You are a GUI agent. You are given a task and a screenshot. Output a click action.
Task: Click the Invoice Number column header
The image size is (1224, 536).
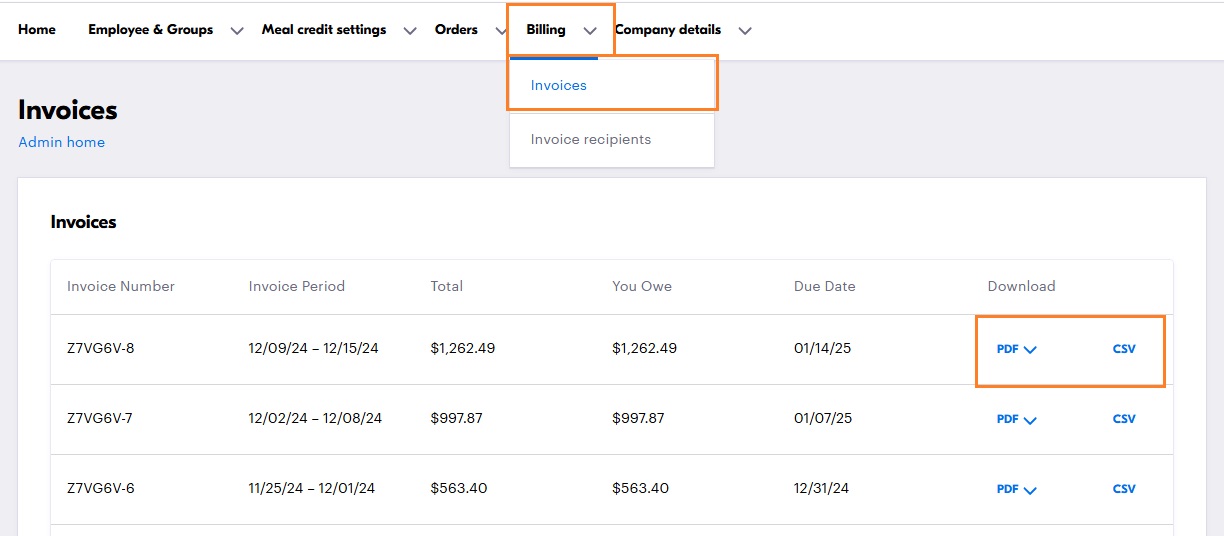tap(121, 286)
